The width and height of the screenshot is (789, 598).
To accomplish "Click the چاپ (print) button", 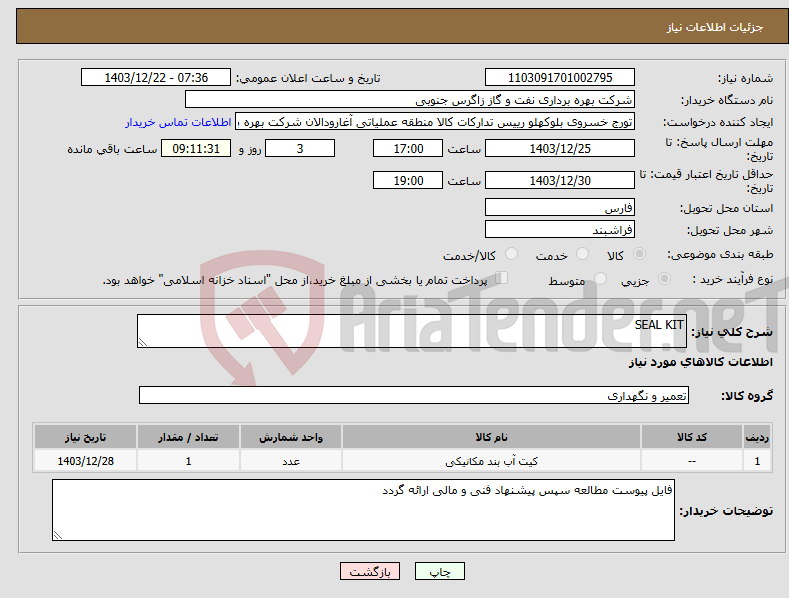I will pyautogui.click(x=439, y=571).
